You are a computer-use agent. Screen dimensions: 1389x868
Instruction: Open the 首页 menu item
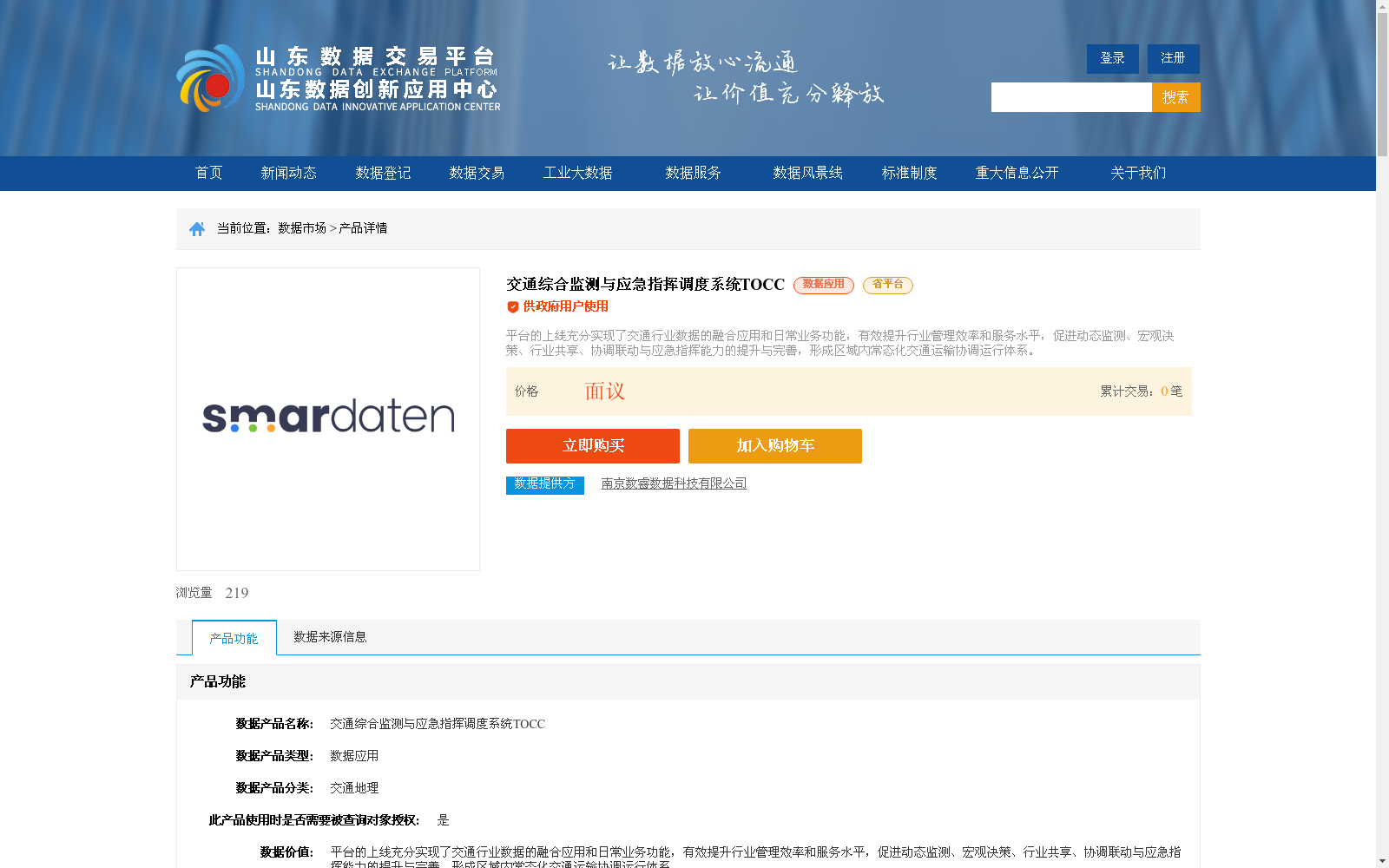[209, 173]
